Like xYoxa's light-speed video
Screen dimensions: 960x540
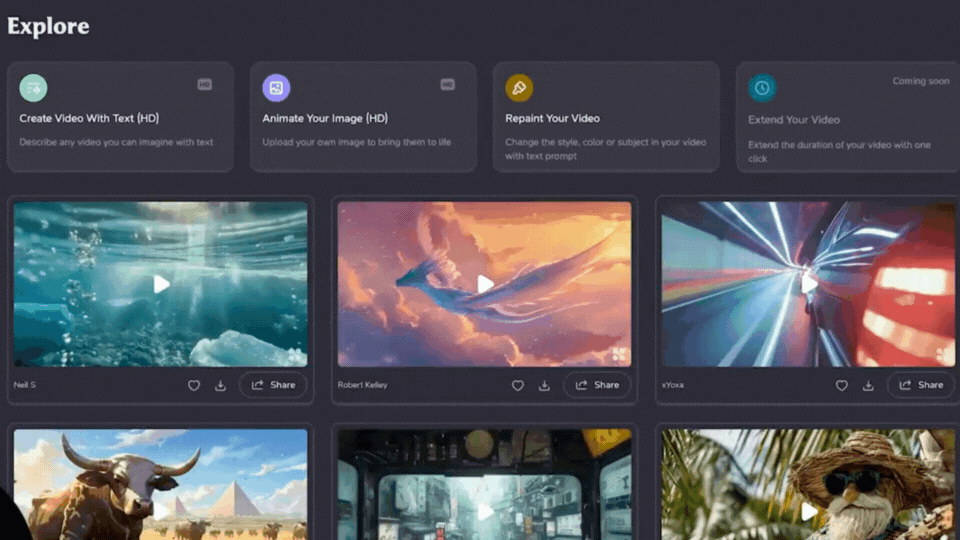(841, 385)
